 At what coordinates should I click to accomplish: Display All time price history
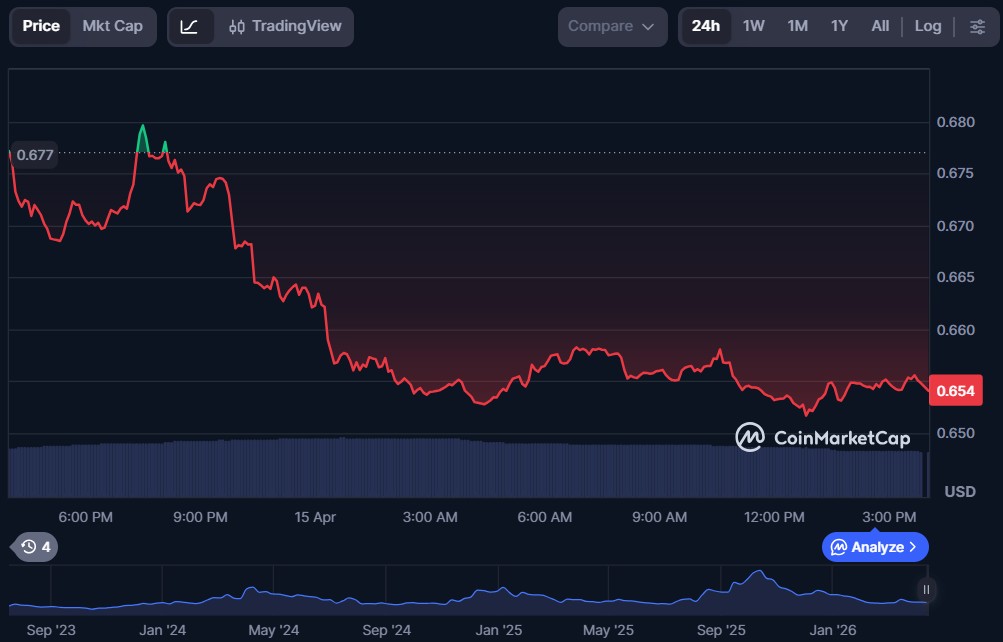(x=880, y=26)
